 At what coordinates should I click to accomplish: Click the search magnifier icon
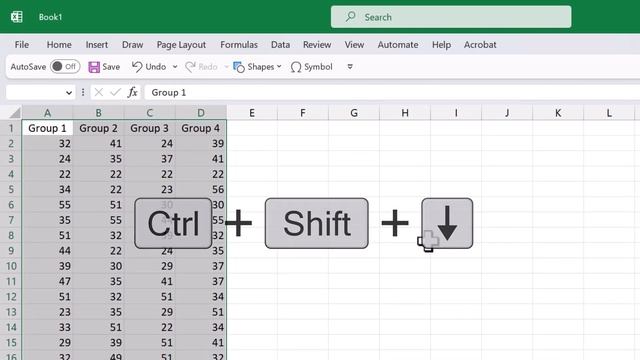[x=350, y=17]
